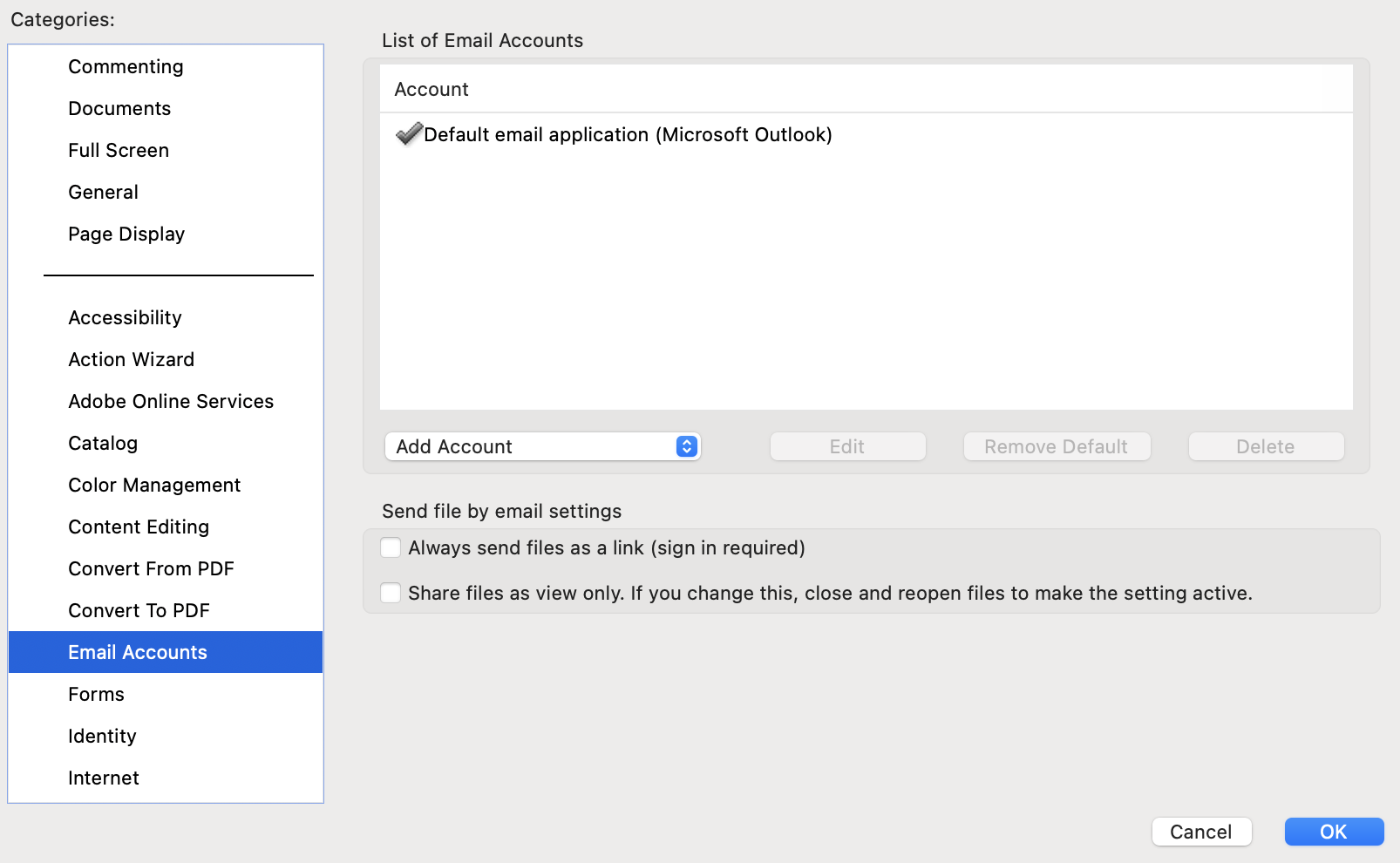This screenshot has width=1400, height=863.
Task: Click the Add Account dropdown chevron arrows
Action: (687, 446)
